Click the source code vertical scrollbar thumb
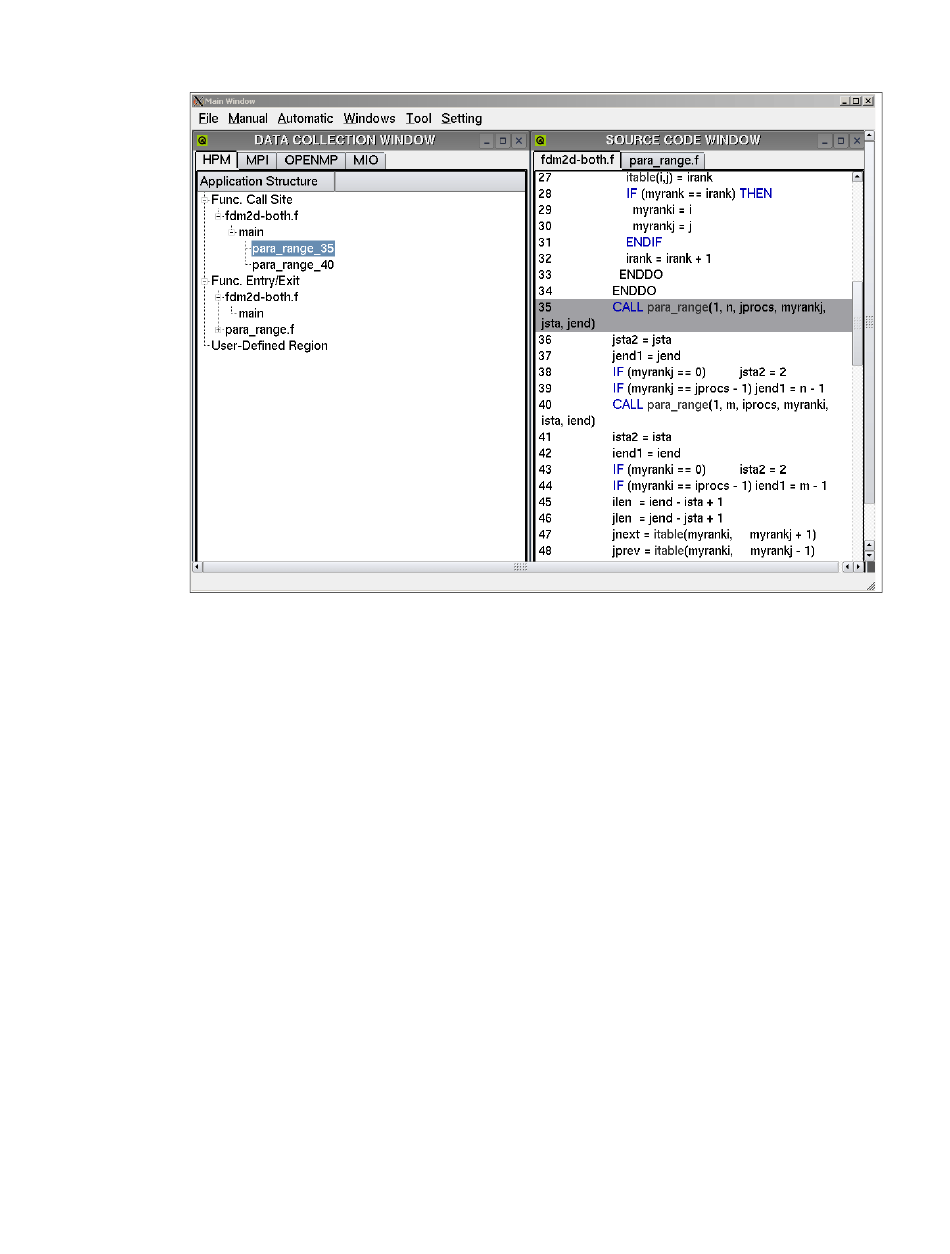 (857, 322)
